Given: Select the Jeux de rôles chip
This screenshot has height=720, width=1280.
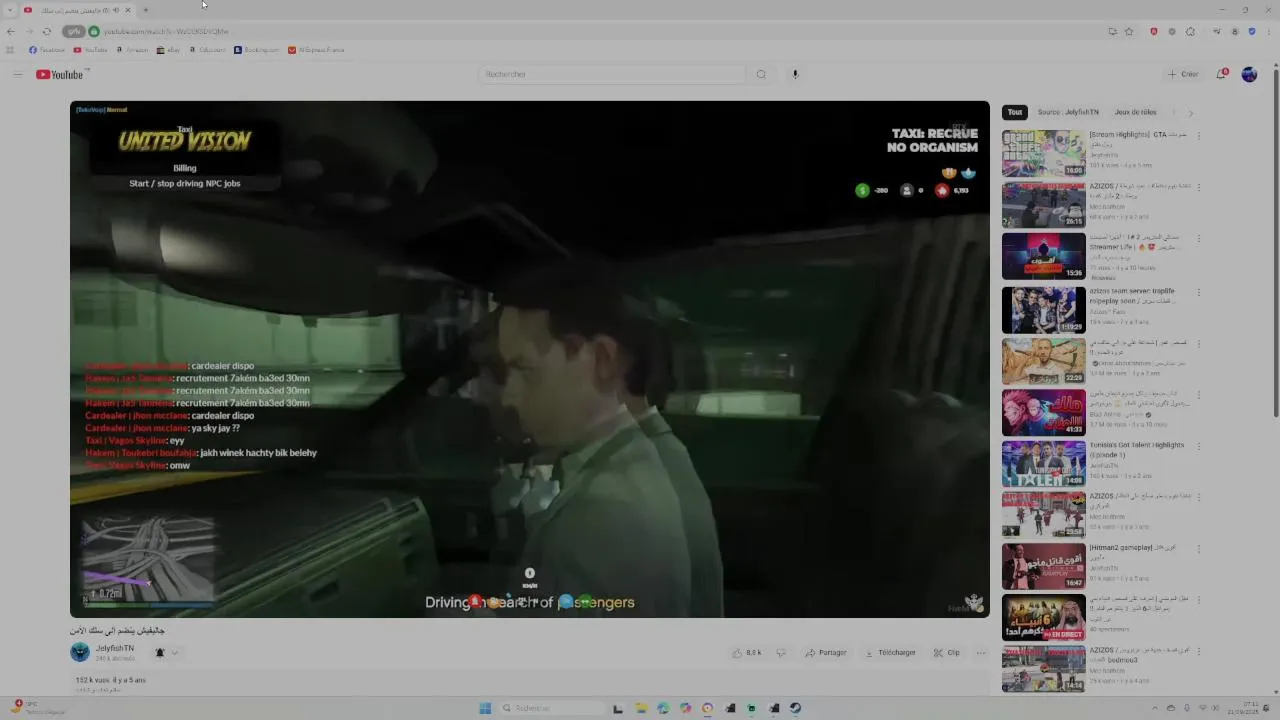Looking at the screenshot, I should click(1135, 112).
